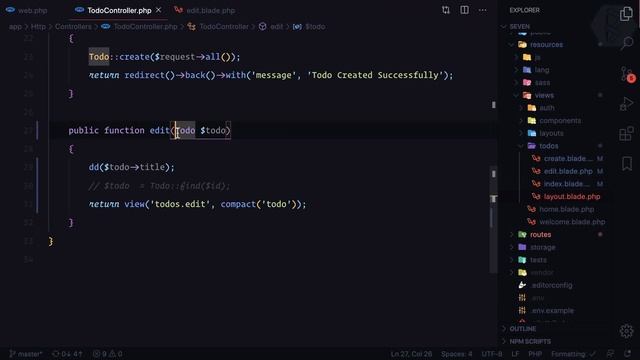This screenshot has width=640, height=360.
Task: Open the Run and Debug view
Action: 626,104
